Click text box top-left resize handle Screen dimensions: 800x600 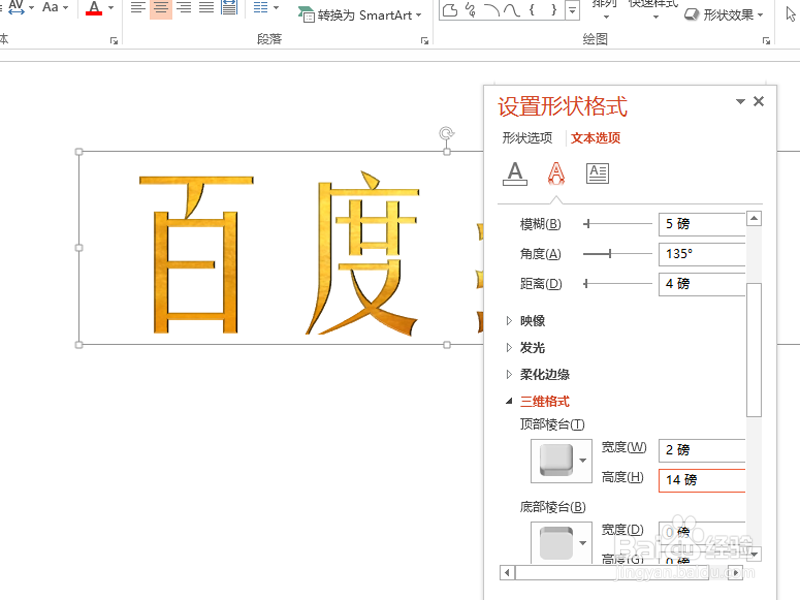79,152
